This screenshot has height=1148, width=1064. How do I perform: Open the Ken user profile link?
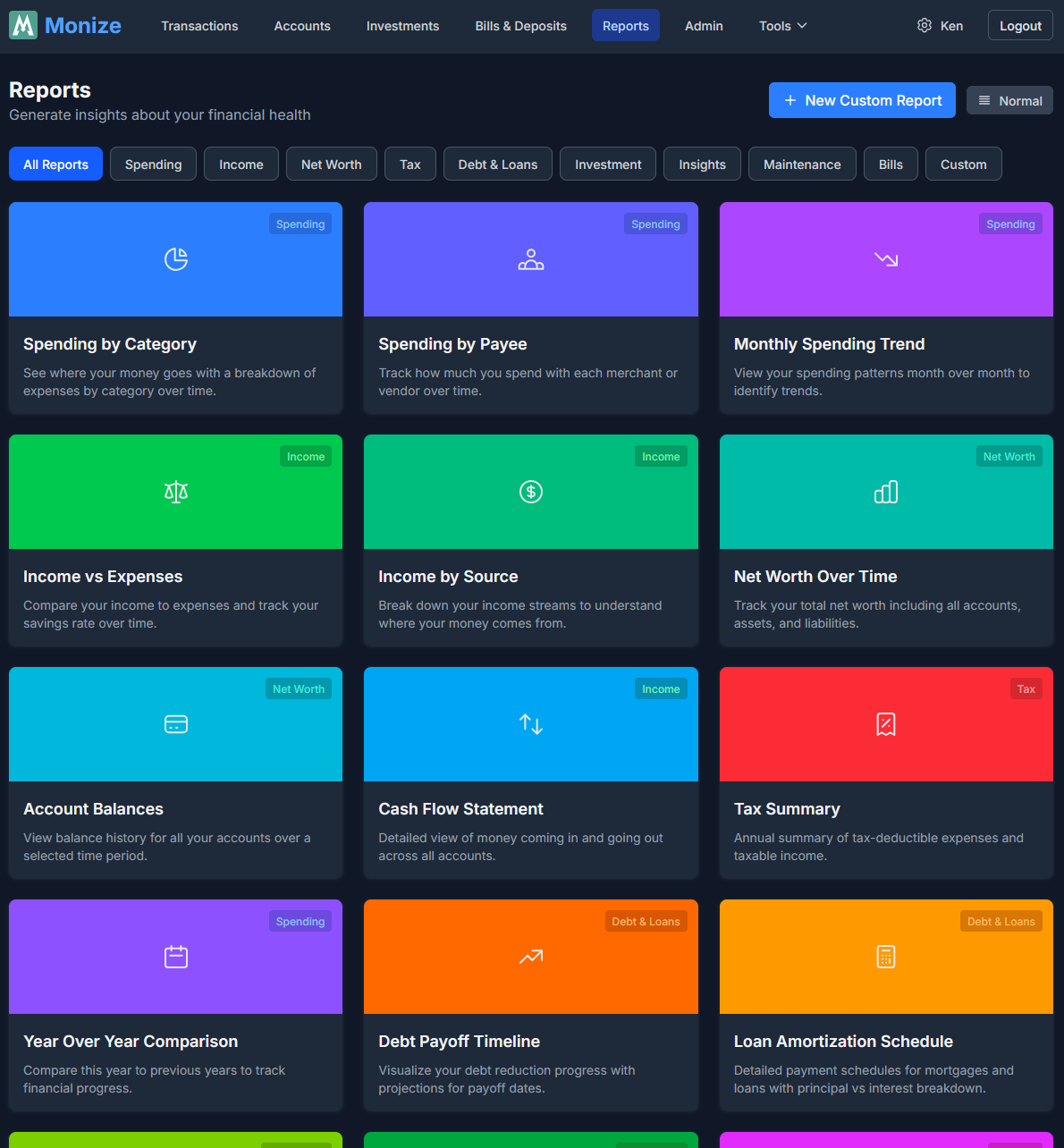[951, 26]
